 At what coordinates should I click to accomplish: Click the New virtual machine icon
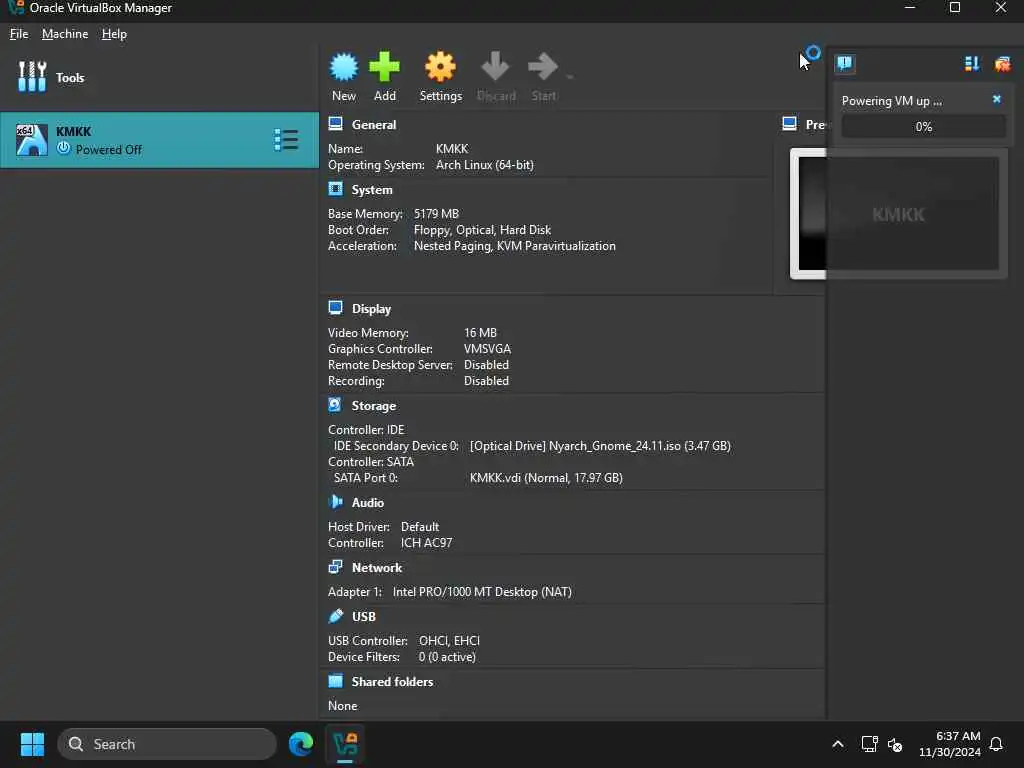point(344,67)
